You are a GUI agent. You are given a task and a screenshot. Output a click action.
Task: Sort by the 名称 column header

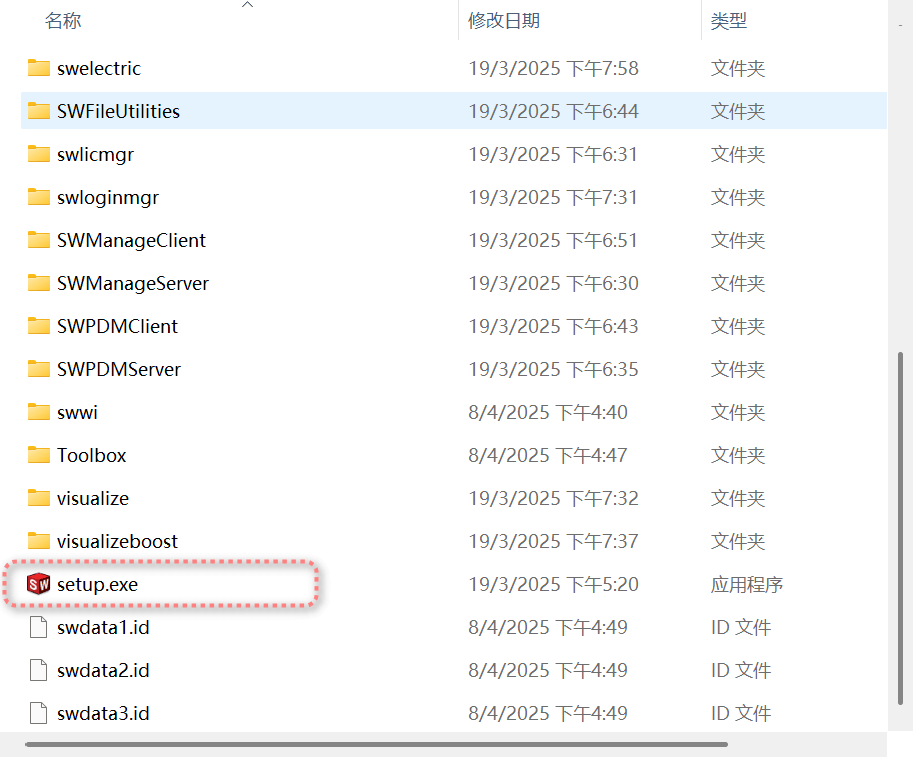click(63, 21)
